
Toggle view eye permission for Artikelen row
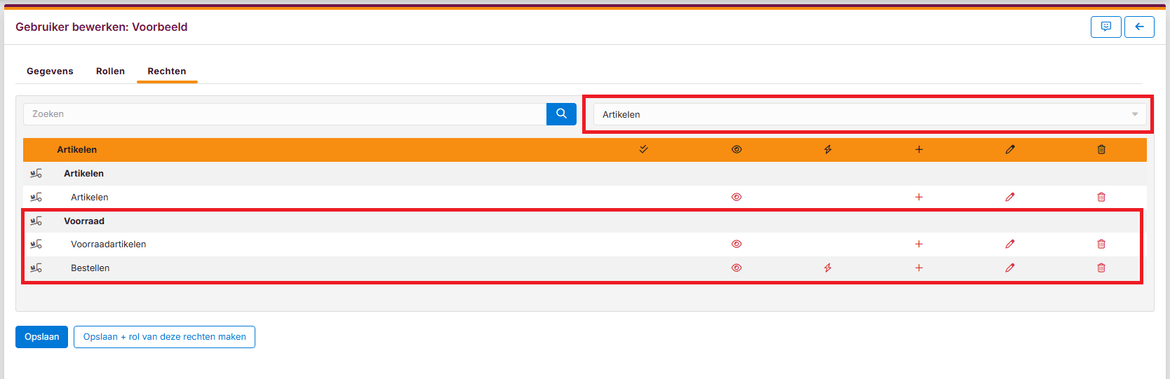[x=736, y=197]
